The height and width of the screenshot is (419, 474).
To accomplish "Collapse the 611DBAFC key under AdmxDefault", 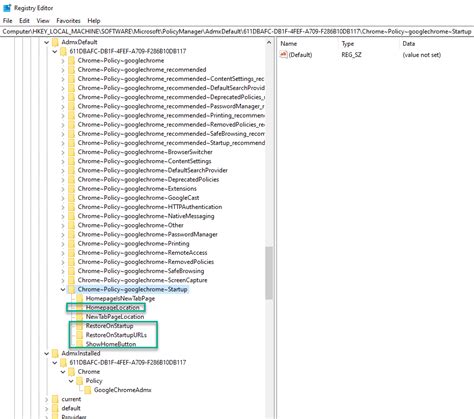I will point(55,51).
